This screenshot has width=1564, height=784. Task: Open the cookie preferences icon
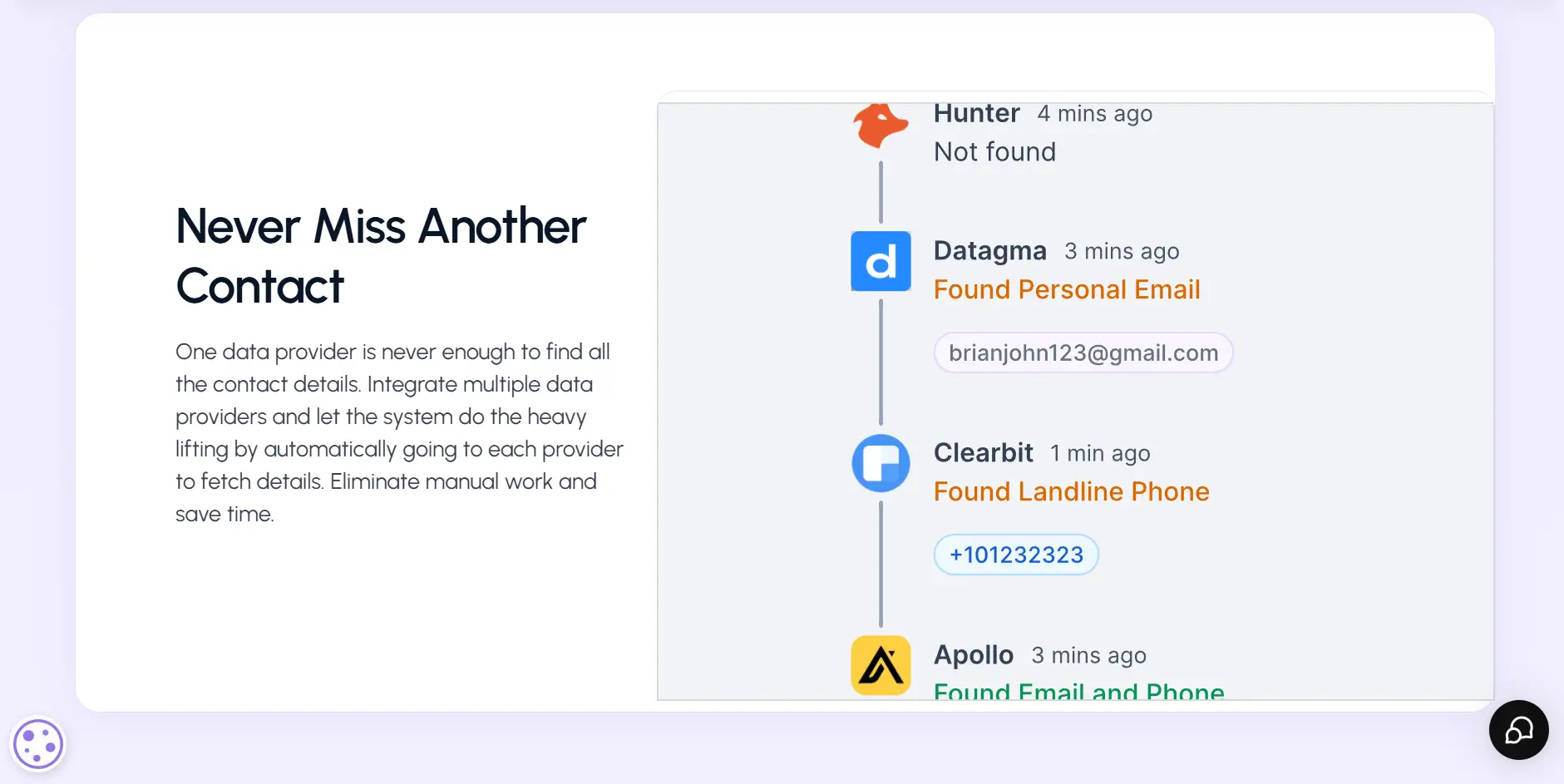[x=38, y=744]
